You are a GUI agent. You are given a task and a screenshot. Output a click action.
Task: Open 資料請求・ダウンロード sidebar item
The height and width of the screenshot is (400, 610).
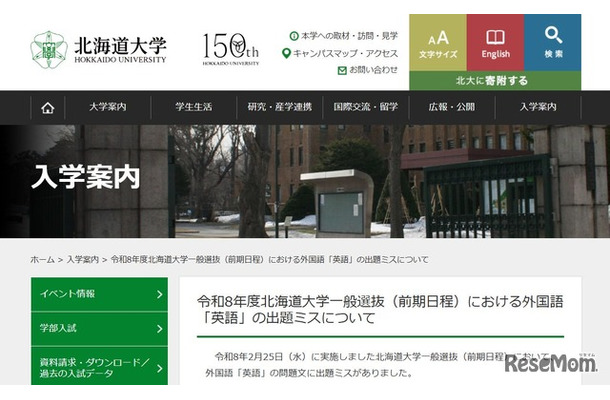100,366
